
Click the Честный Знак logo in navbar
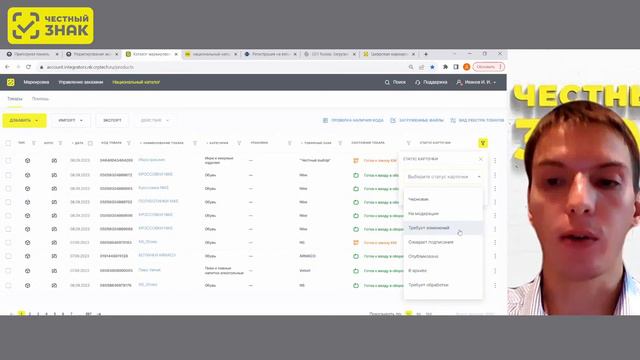(11, 82)
